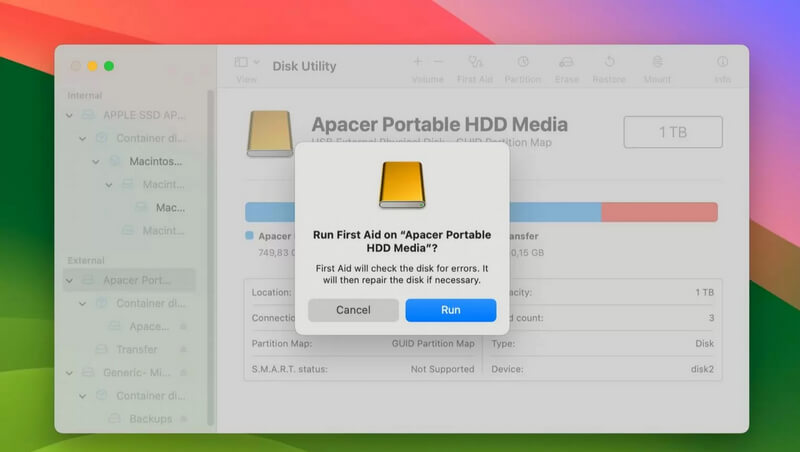Select the Backups volume in sidebar

tap(150, 419)
